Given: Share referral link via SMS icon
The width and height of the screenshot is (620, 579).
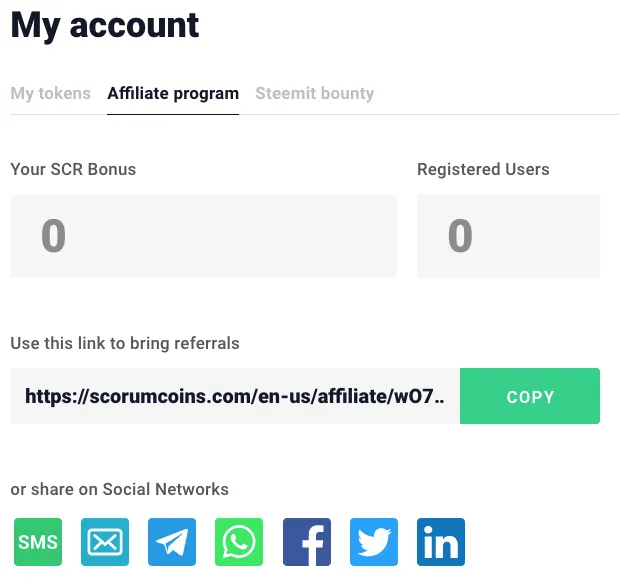Looking at the screenshot, I should [x=38, y=543].
